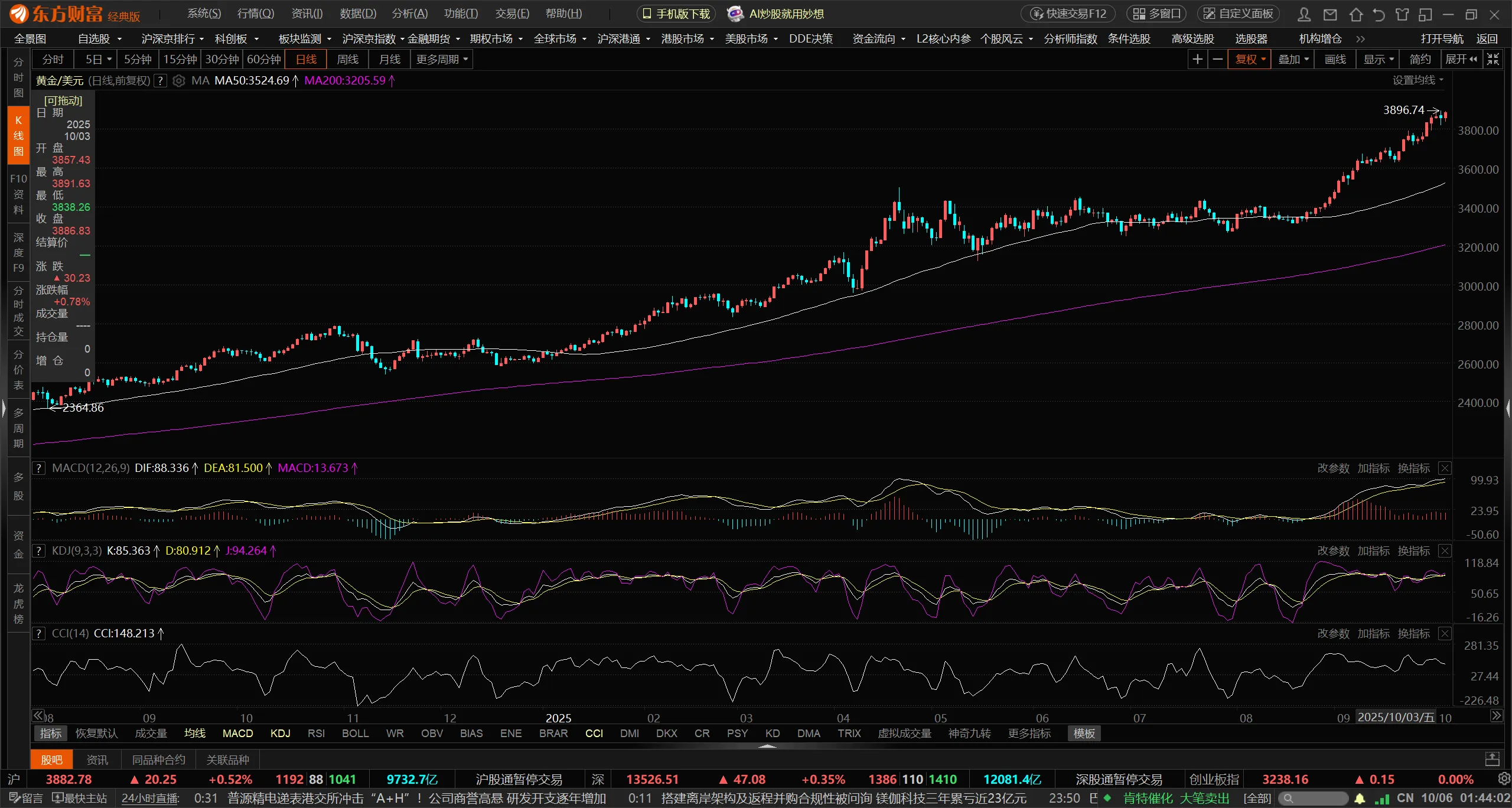Open the 复权 dropdown
This screenshot has height=808, width=1512.
pos(1250,59)
